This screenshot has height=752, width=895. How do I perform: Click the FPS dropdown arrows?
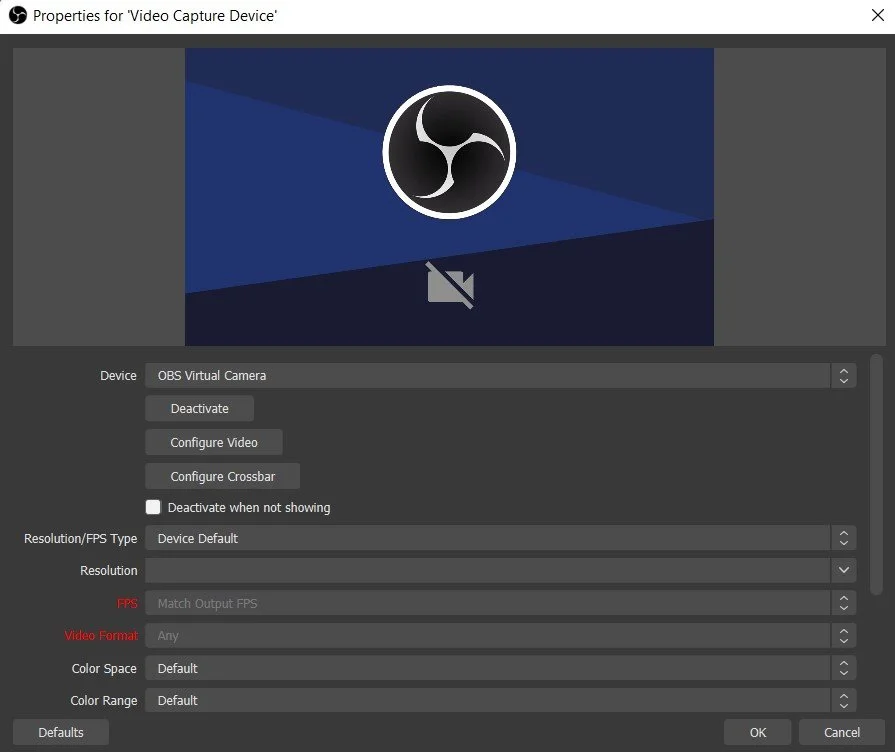[x=844, y=603]
